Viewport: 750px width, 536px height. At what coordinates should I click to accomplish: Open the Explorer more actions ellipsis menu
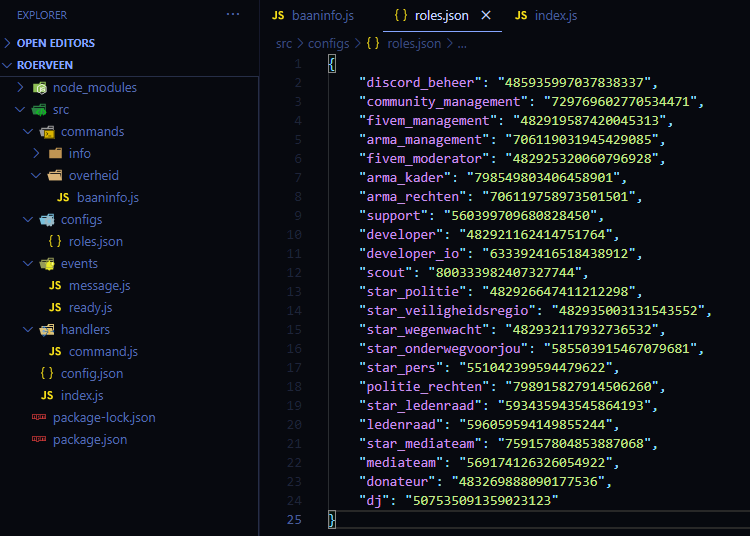[x=233, y=15]
